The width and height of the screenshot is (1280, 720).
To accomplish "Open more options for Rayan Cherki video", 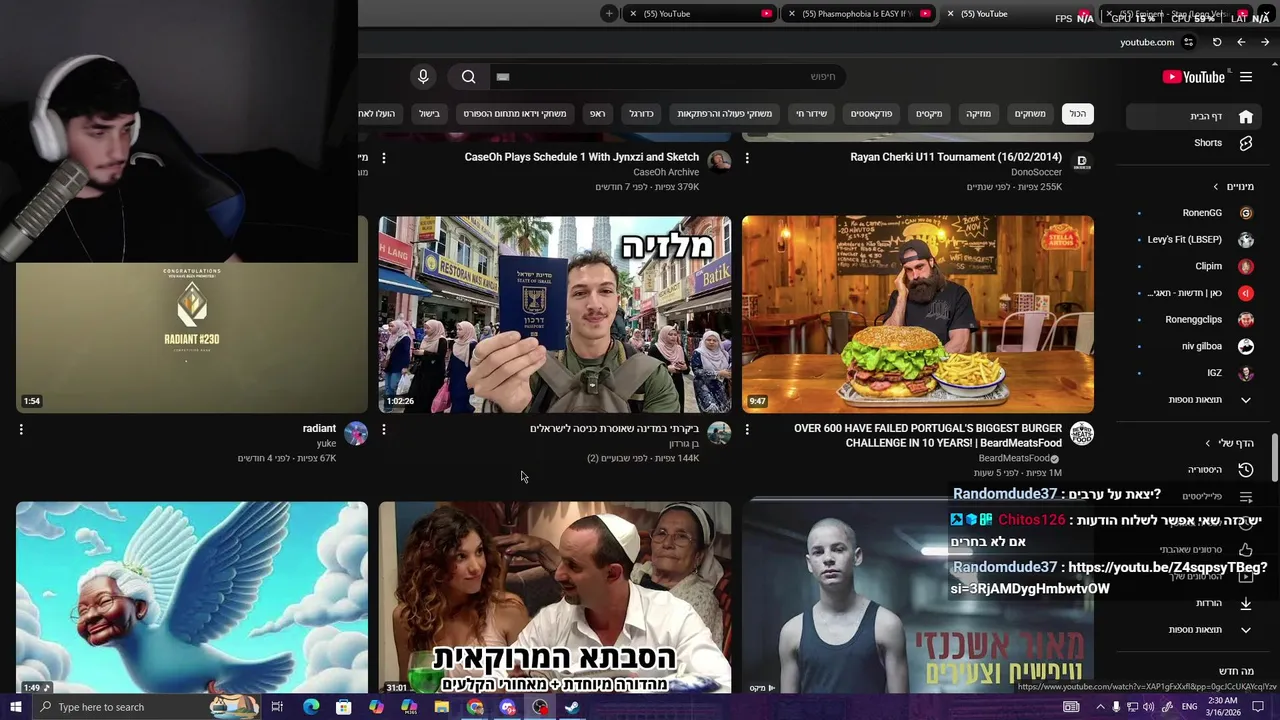I will 747,158.
